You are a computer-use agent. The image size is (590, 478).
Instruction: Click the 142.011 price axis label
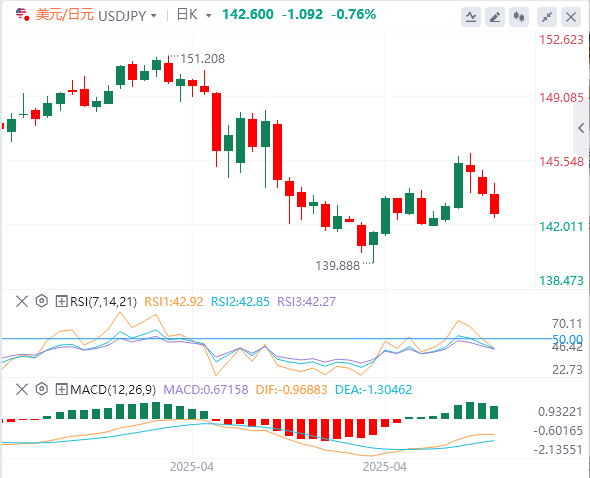[561, 227]
